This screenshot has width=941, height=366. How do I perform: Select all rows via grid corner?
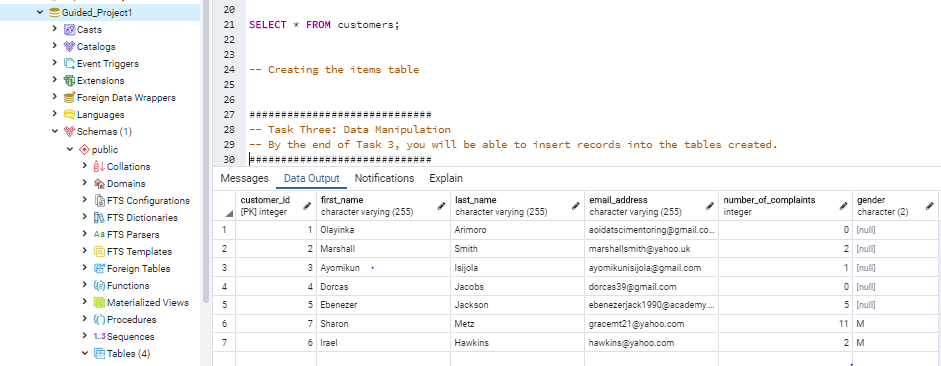point(224,206)
